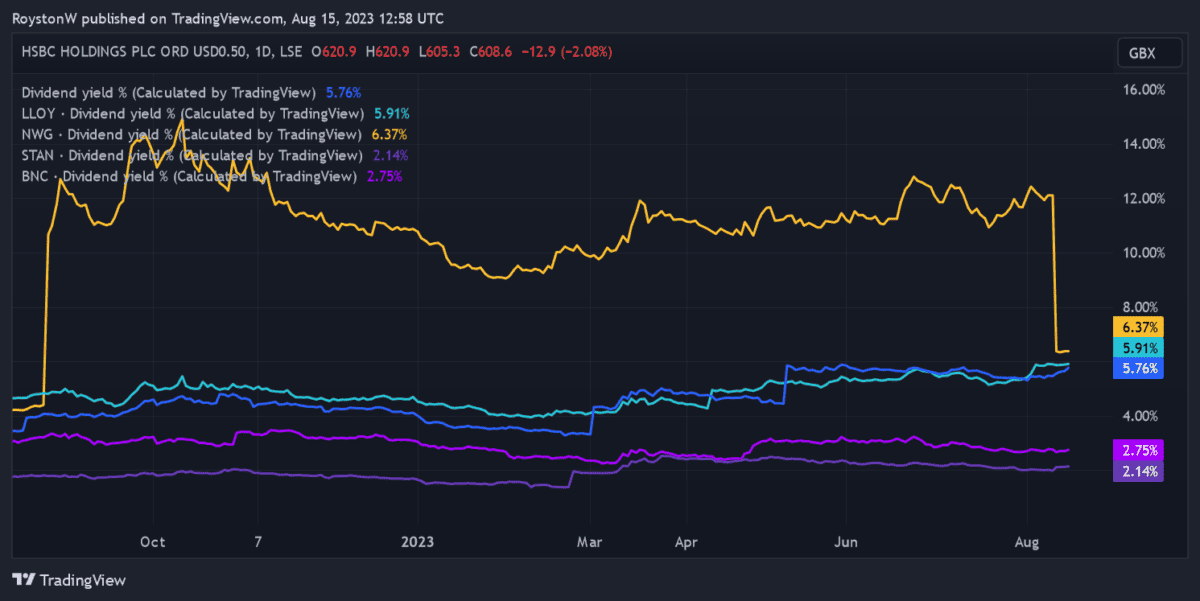Click the TradingView logo icon
The height and width of the screenshot is (601, 1200).
coord(24,580)
